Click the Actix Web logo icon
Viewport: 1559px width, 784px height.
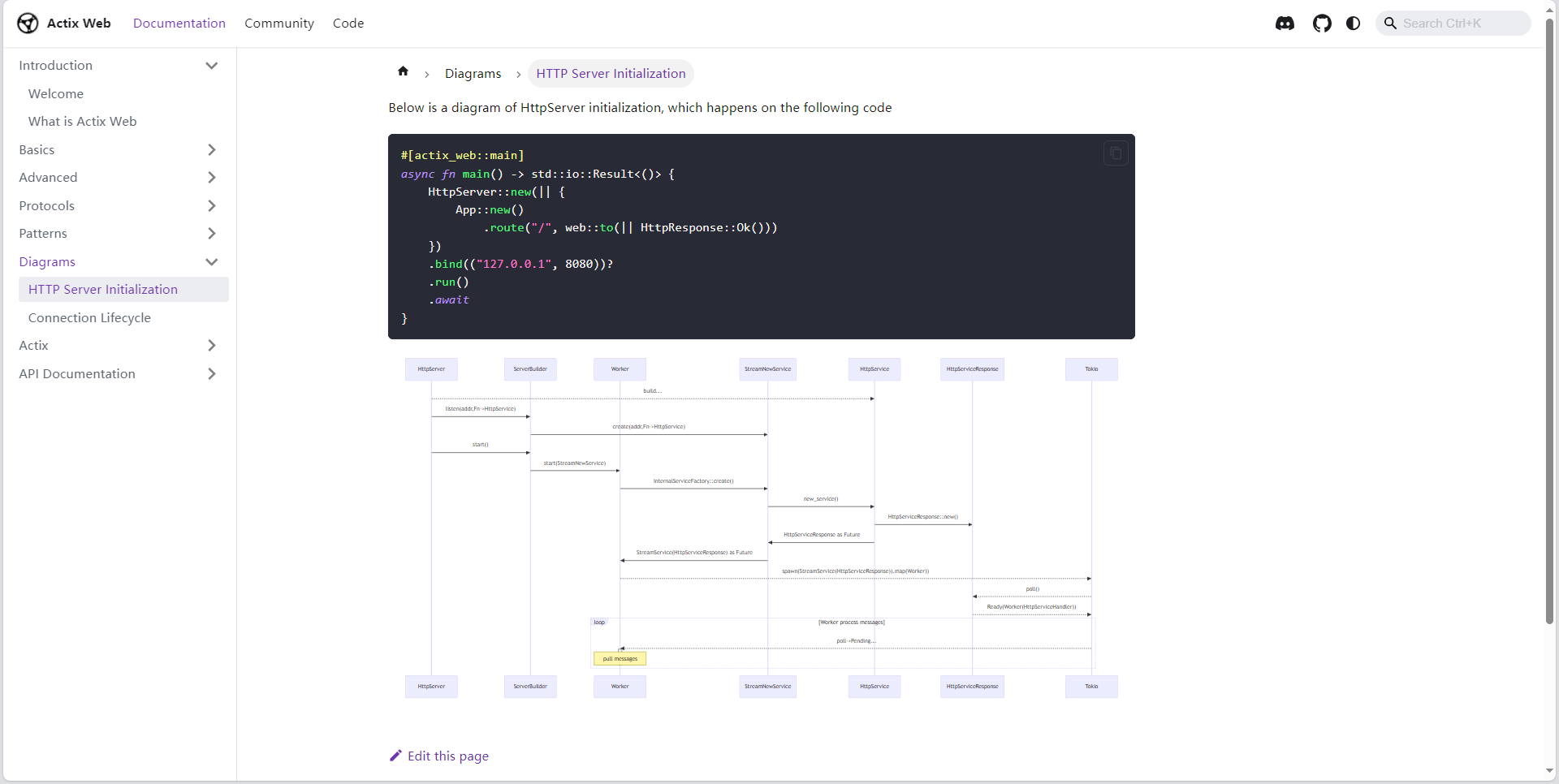click(x=28, y=23)
